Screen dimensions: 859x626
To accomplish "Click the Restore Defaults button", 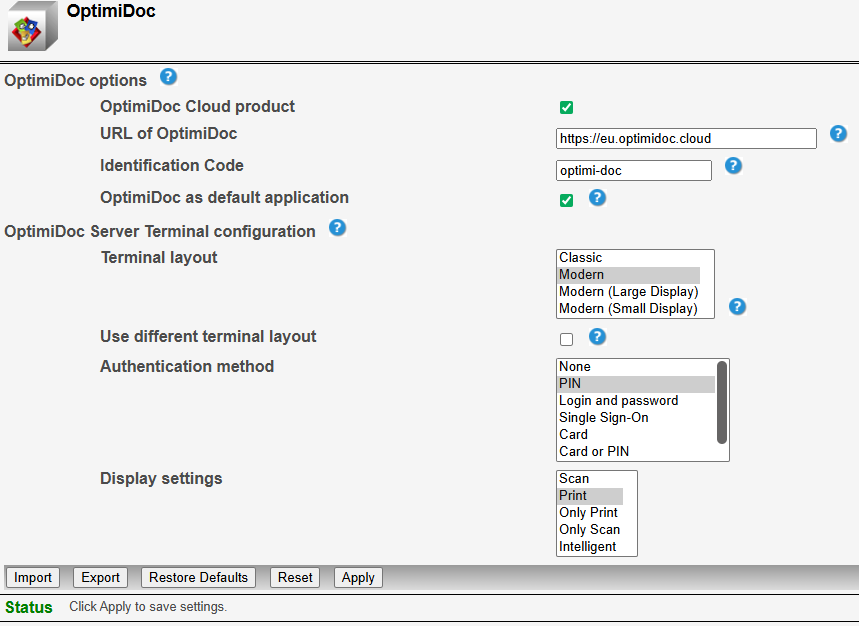I will [x=198, y=577].
